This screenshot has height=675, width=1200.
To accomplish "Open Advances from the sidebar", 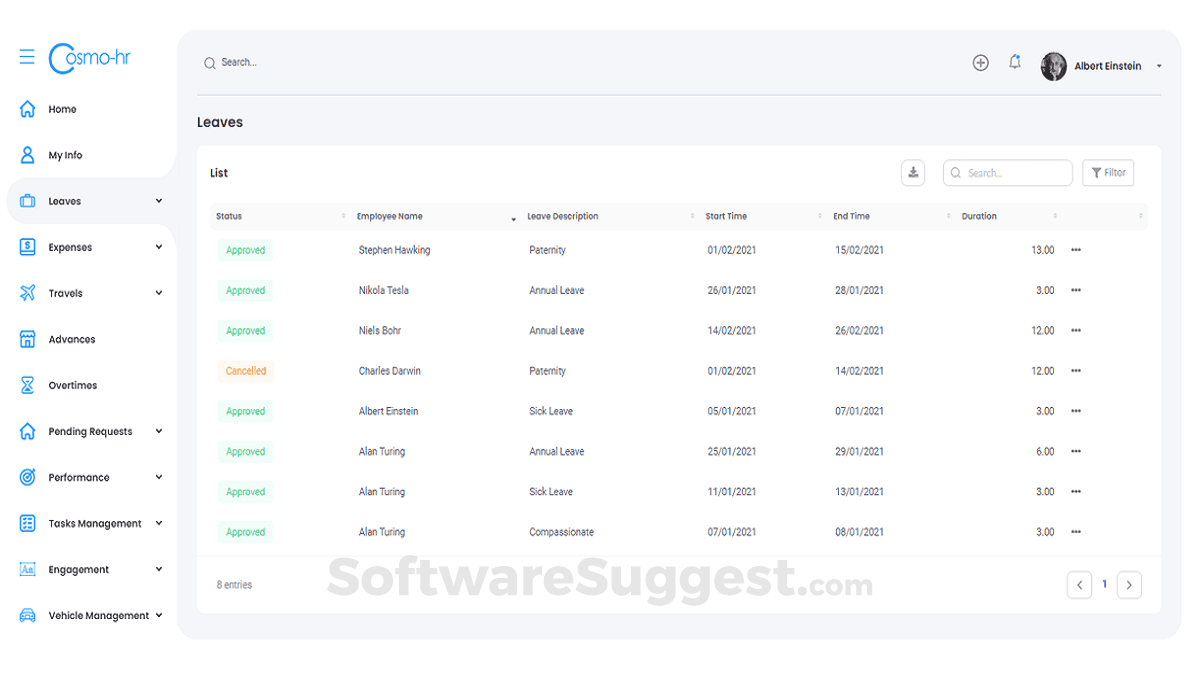I will [x=72, y=339].
